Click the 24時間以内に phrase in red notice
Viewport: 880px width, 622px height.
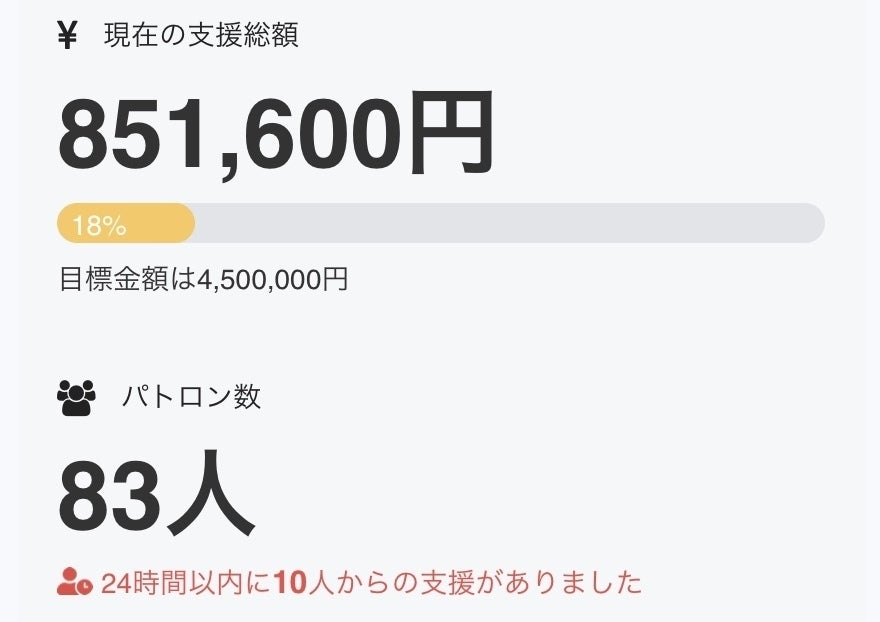(186, 583)
